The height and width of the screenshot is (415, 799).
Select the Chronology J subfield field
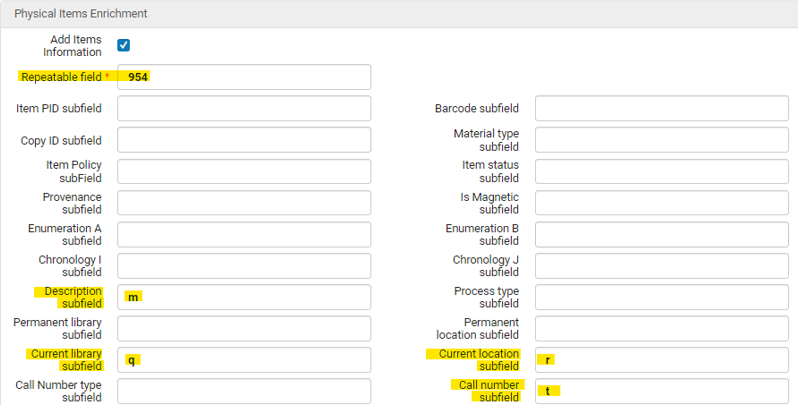tap(661, 266)
